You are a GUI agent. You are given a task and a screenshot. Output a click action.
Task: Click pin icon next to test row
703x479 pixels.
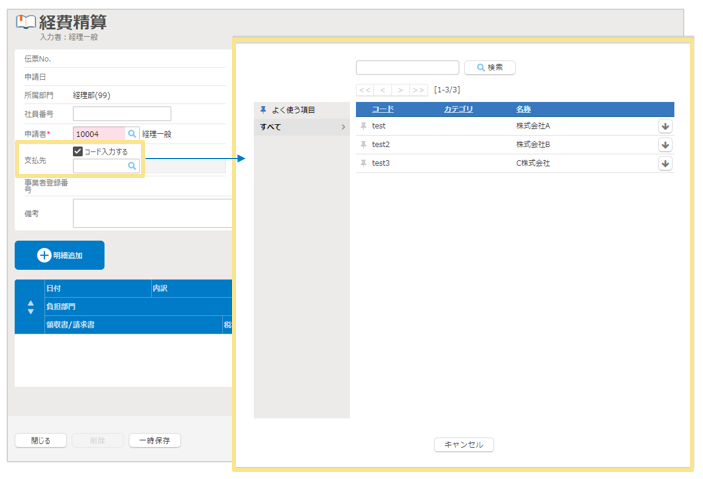[364, 126]
